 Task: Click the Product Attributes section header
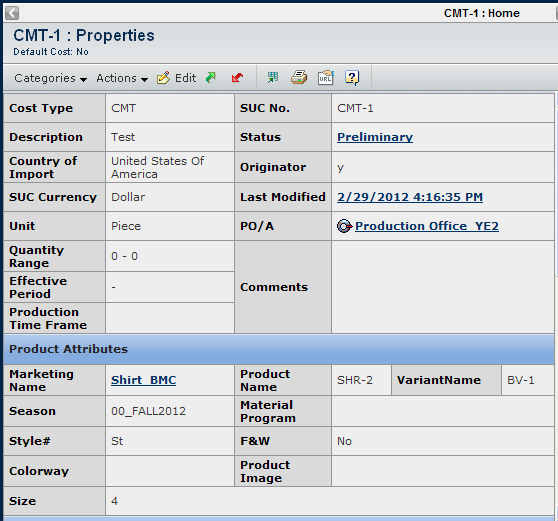pyautogui.click(x=279, y=349)
